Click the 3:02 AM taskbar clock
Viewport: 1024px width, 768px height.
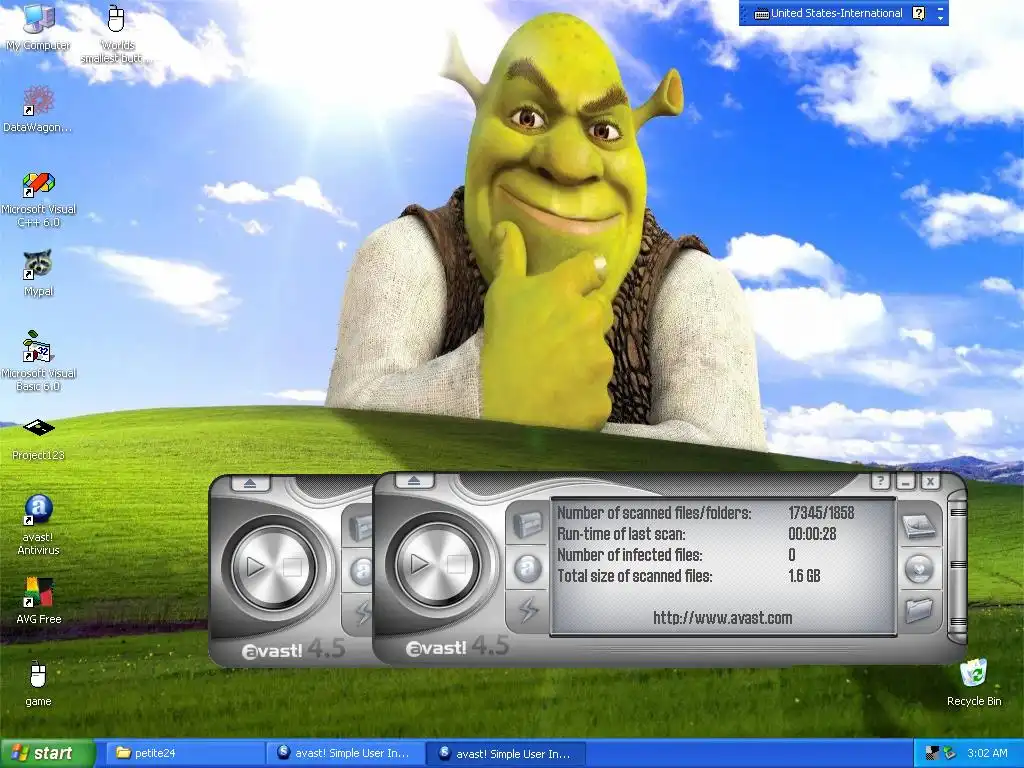[987, 753]
